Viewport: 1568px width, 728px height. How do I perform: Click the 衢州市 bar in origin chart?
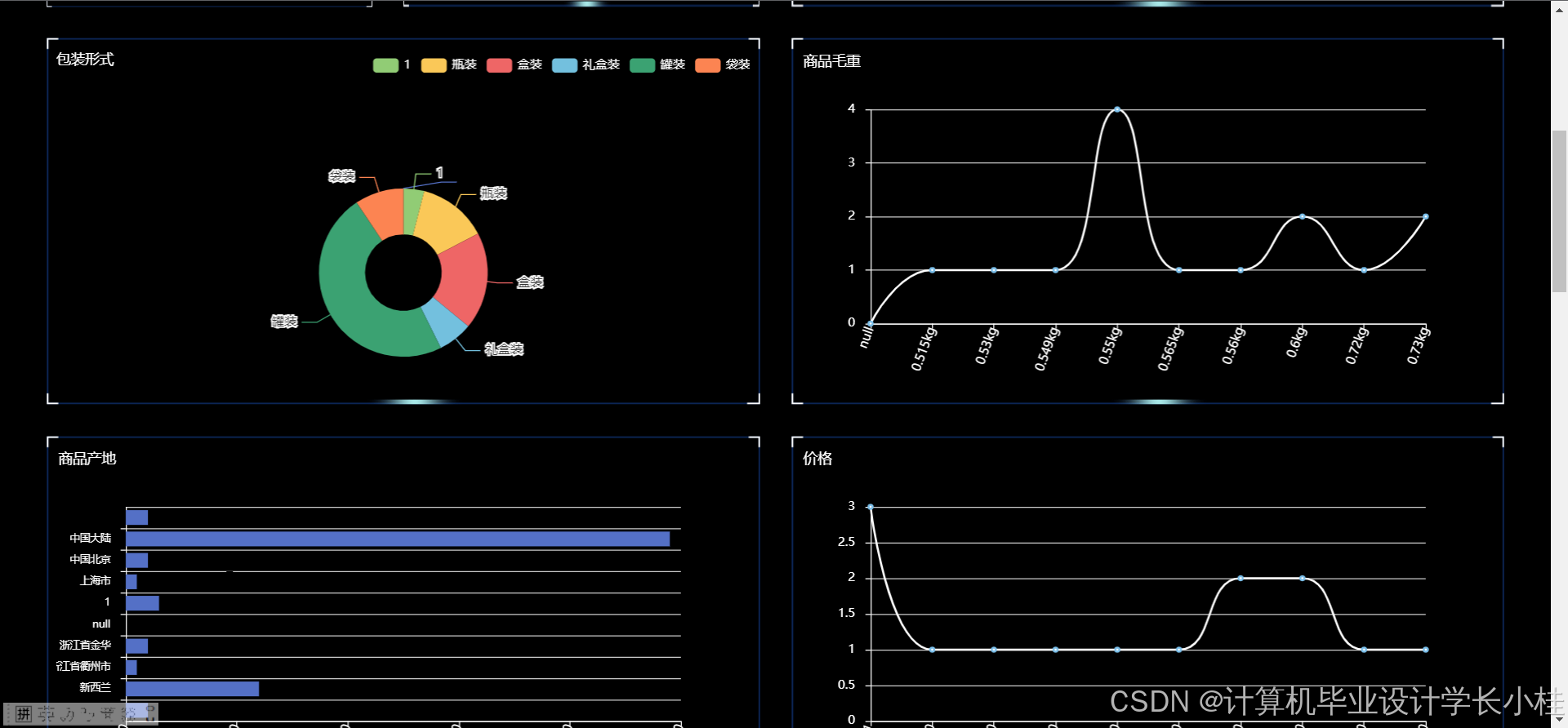tap(131, 668)
